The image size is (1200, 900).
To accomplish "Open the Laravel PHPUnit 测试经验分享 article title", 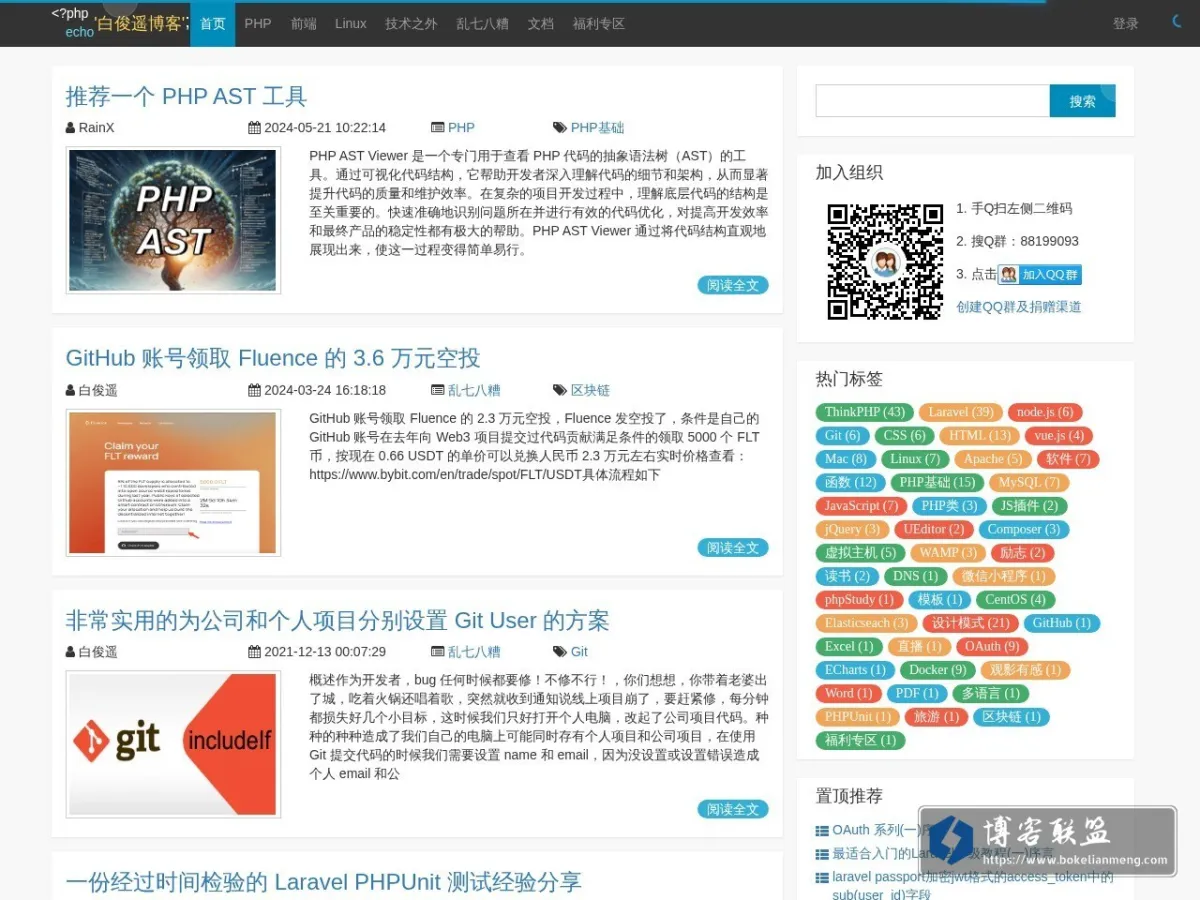I will [323, 882].
